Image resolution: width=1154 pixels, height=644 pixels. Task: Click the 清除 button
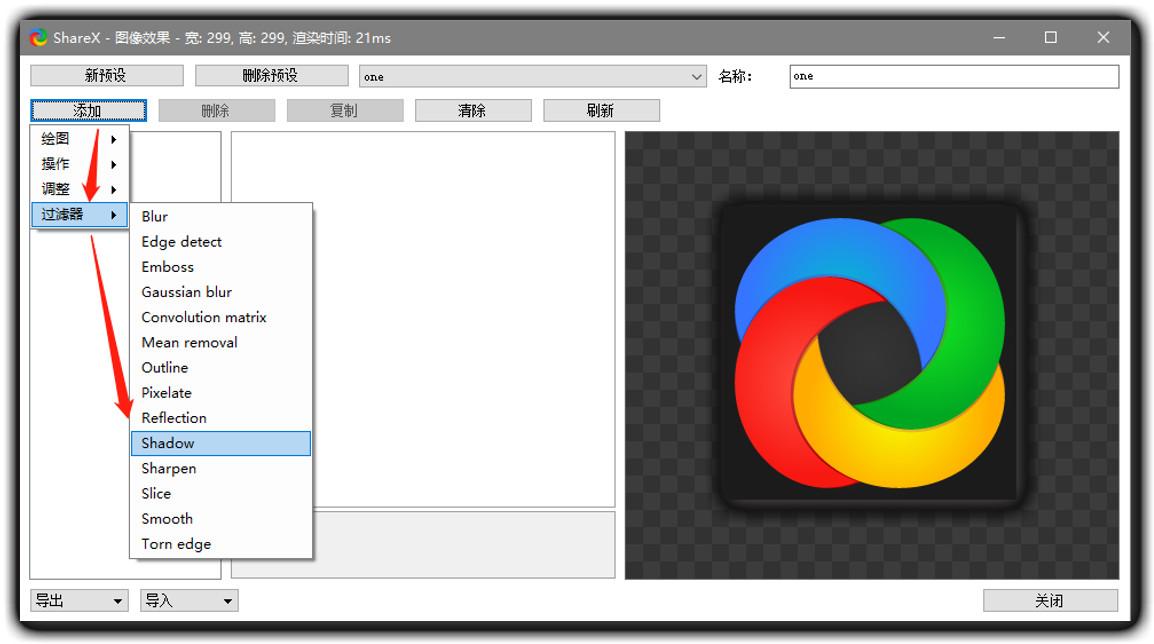[472, 110]
